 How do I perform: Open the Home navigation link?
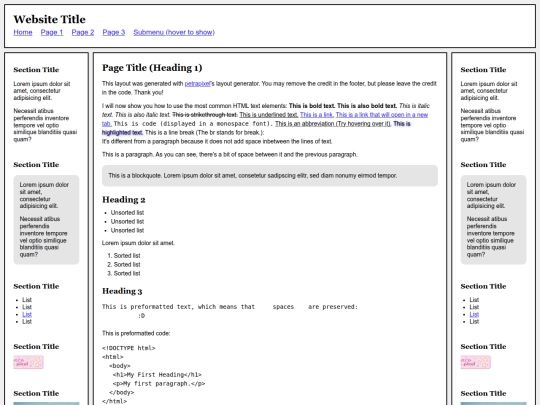pos(23,32)
